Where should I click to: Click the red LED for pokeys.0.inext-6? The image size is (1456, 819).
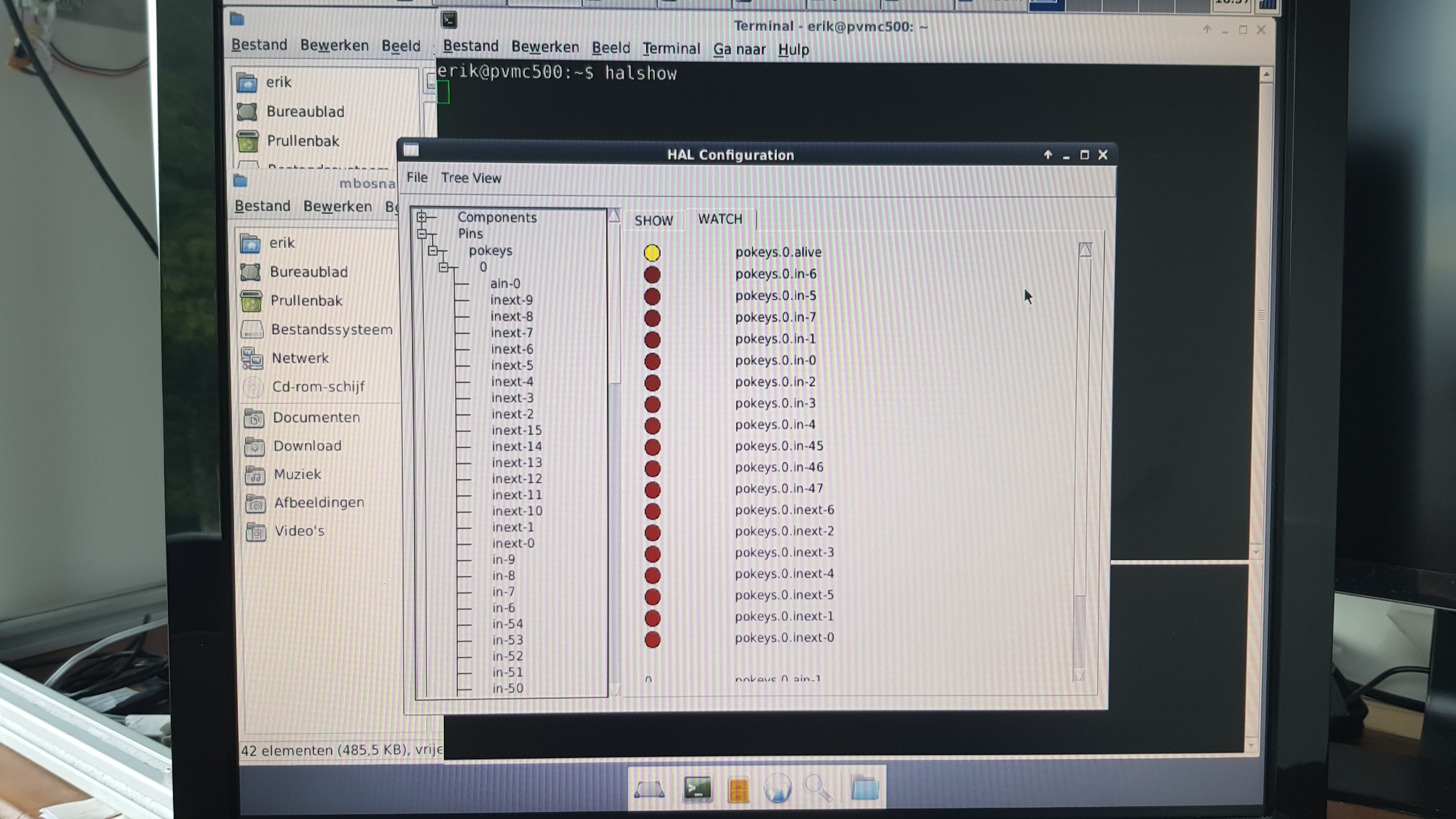(652, 511)
